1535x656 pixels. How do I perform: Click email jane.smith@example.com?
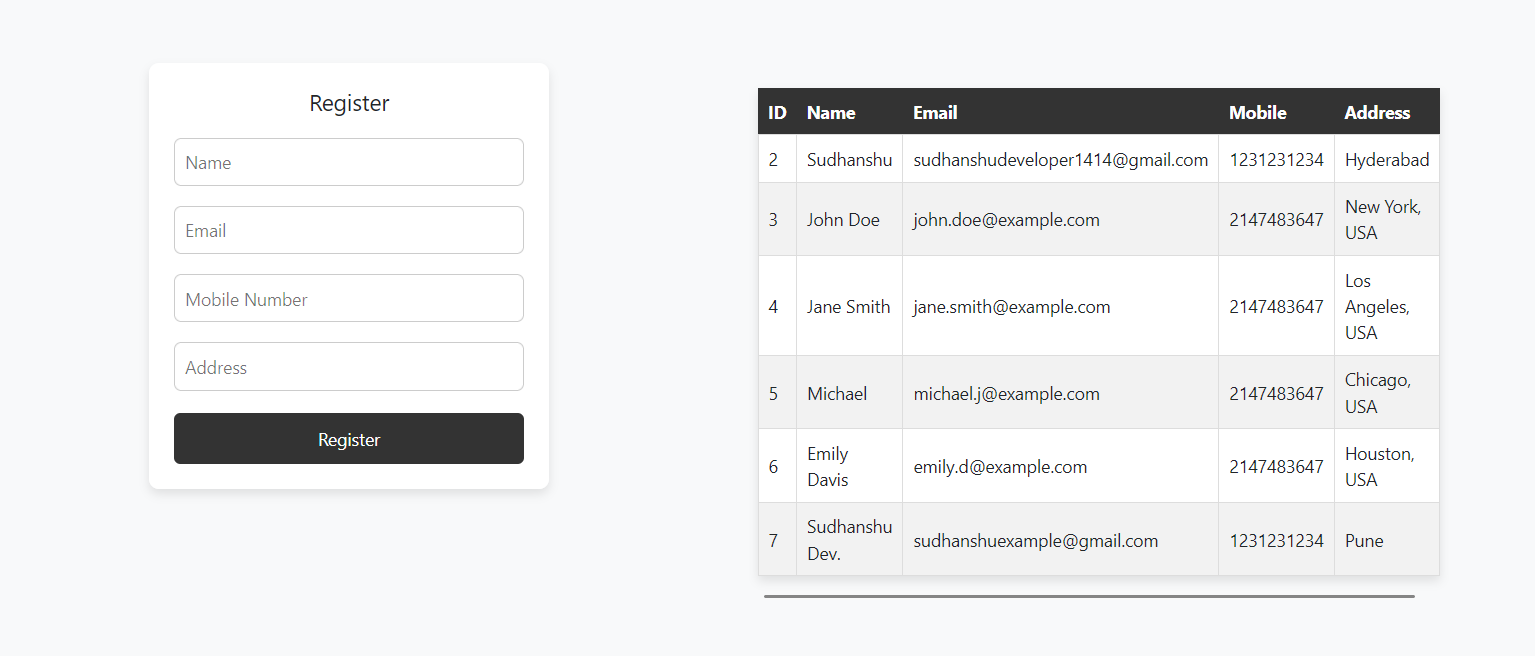(x=1060, y=306)
